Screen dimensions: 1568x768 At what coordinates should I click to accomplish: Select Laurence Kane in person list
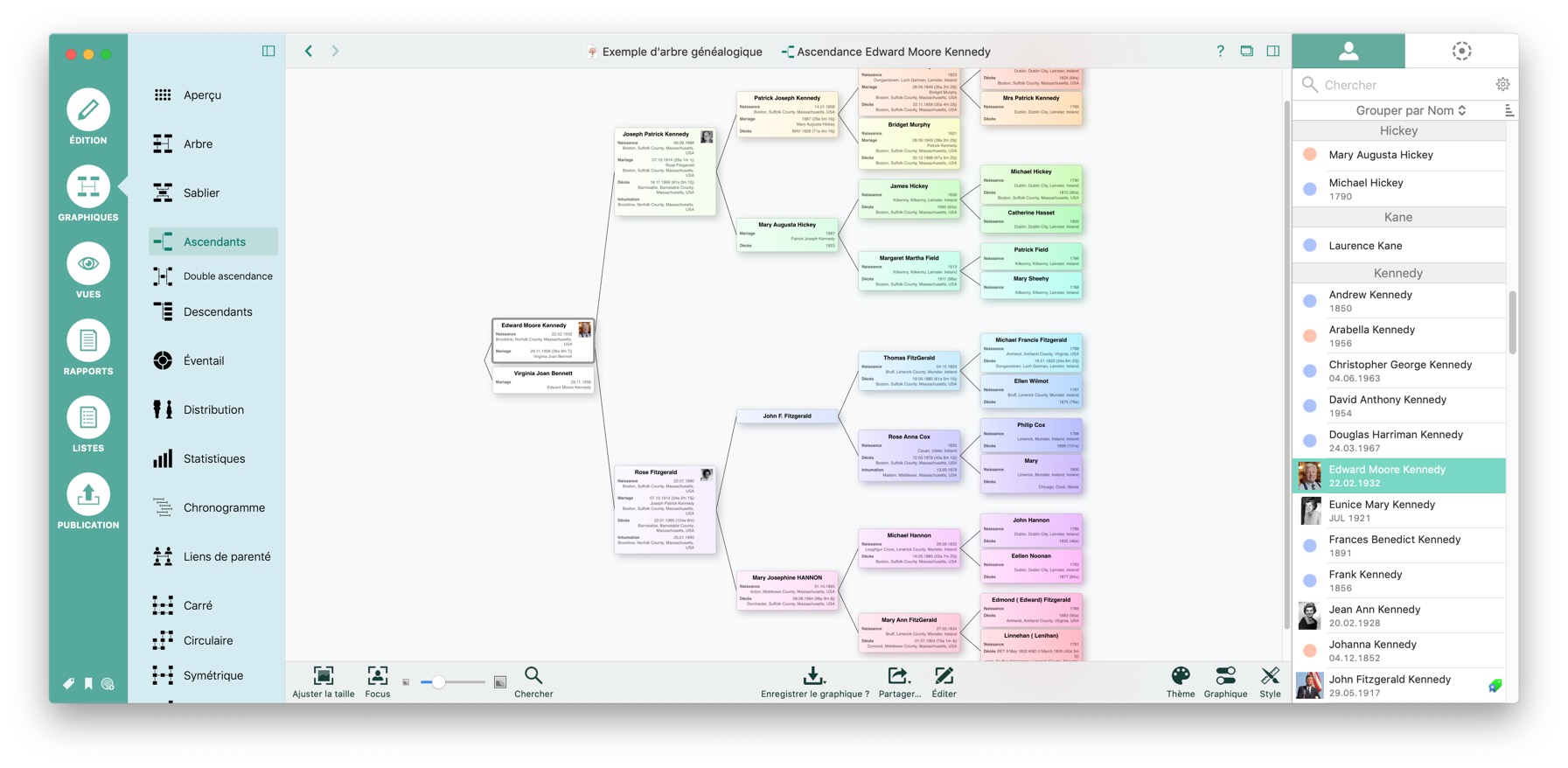[x=1399, y=246]
